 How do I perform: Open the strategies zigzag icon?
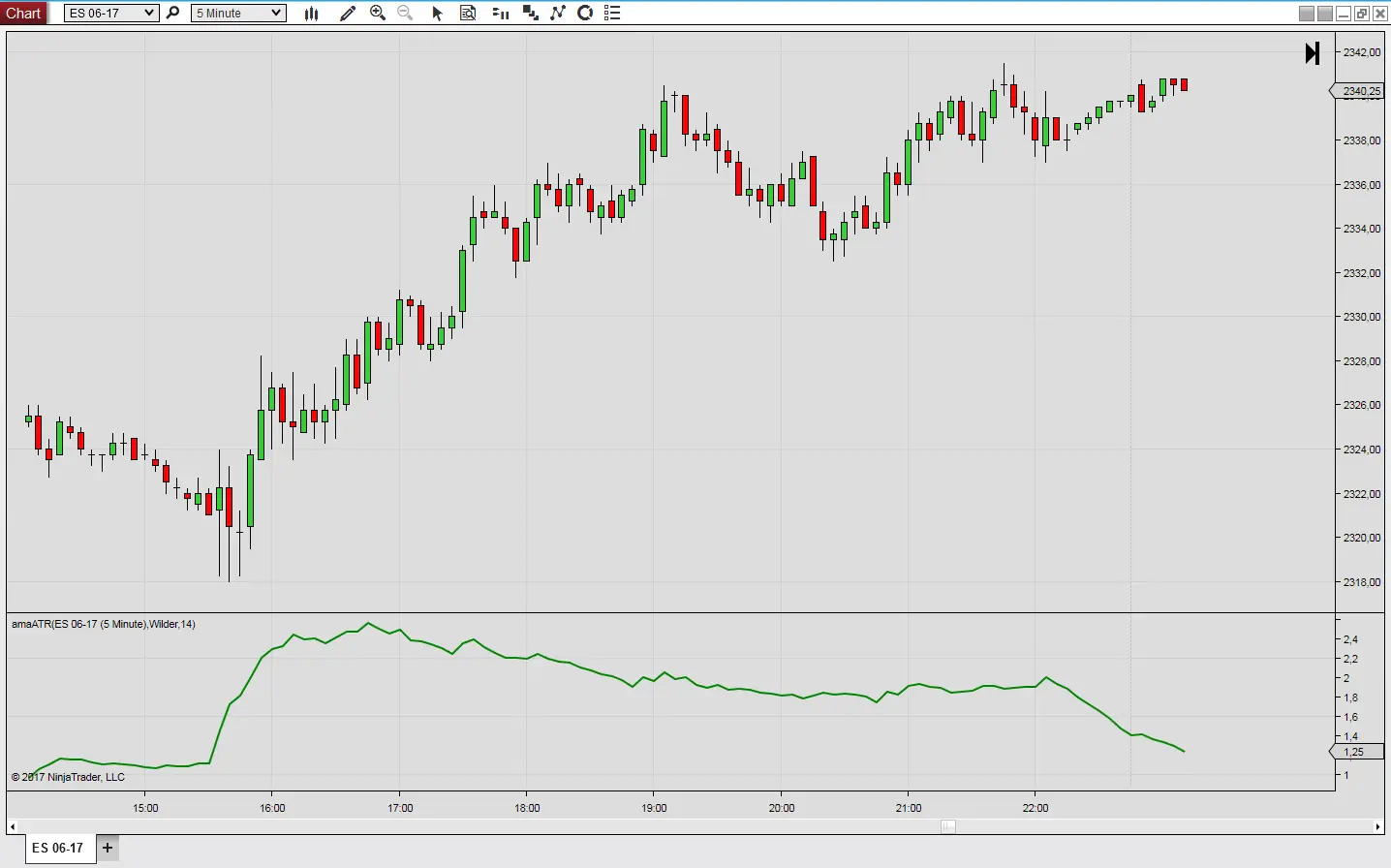[x=558, y=13]
